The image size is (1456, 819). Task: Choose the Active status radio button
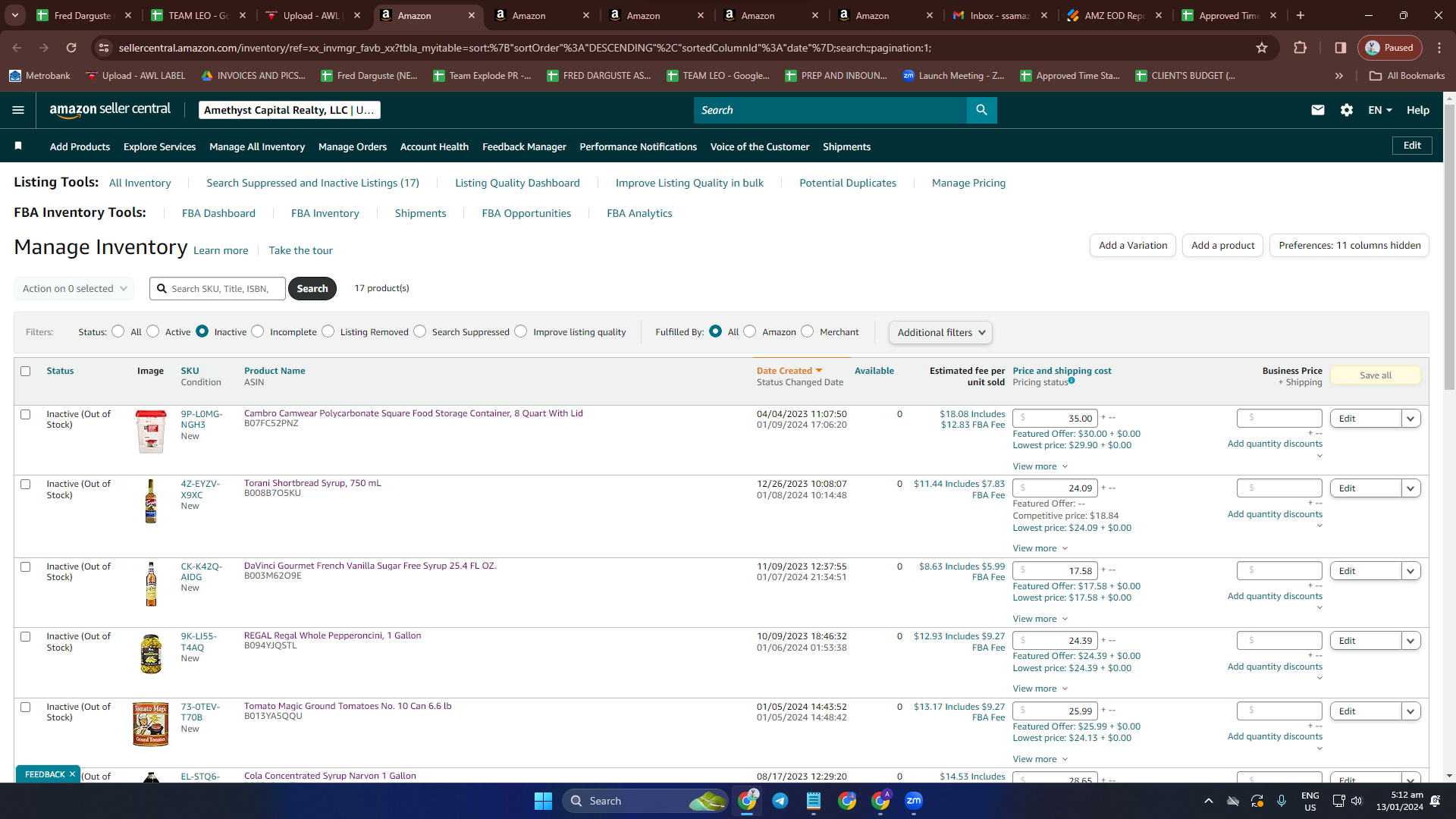[x=153, y=331]
